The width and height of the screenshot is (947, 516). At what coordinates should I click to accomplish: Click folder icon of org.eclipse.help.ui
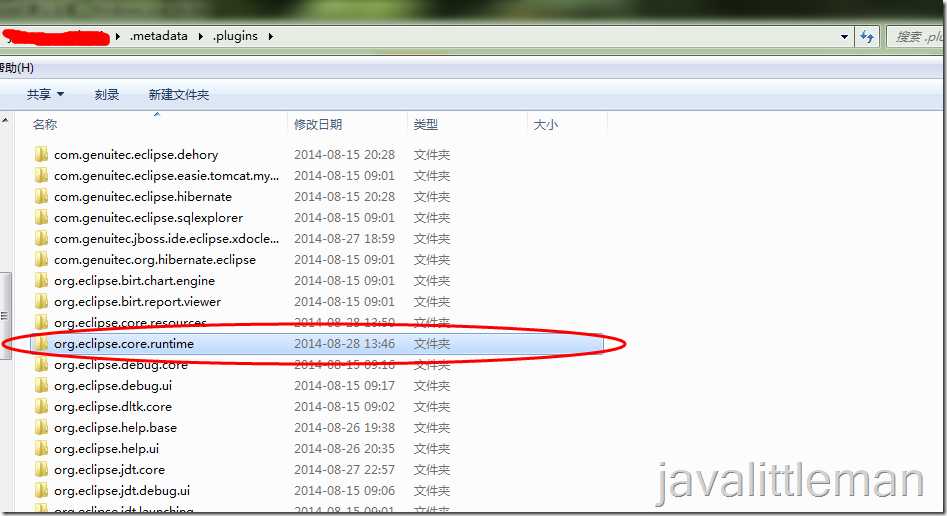(x=41, y=448)
